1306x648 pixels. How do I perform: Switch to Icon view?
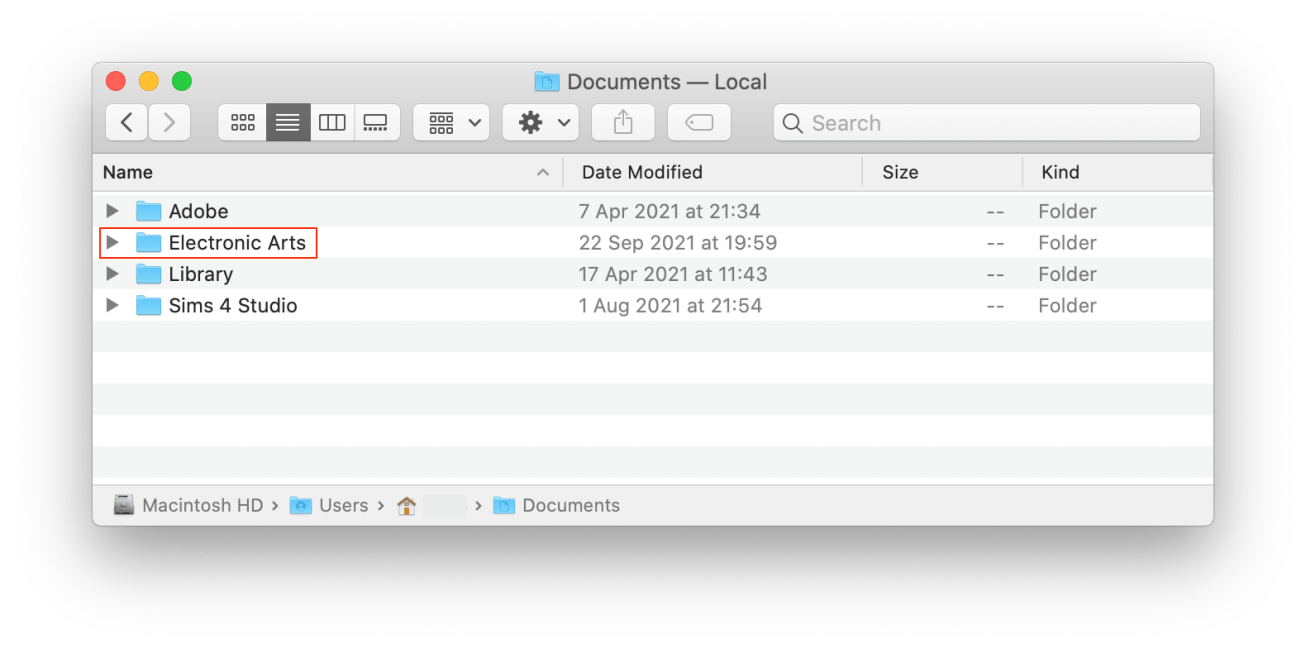coord(242,122)
